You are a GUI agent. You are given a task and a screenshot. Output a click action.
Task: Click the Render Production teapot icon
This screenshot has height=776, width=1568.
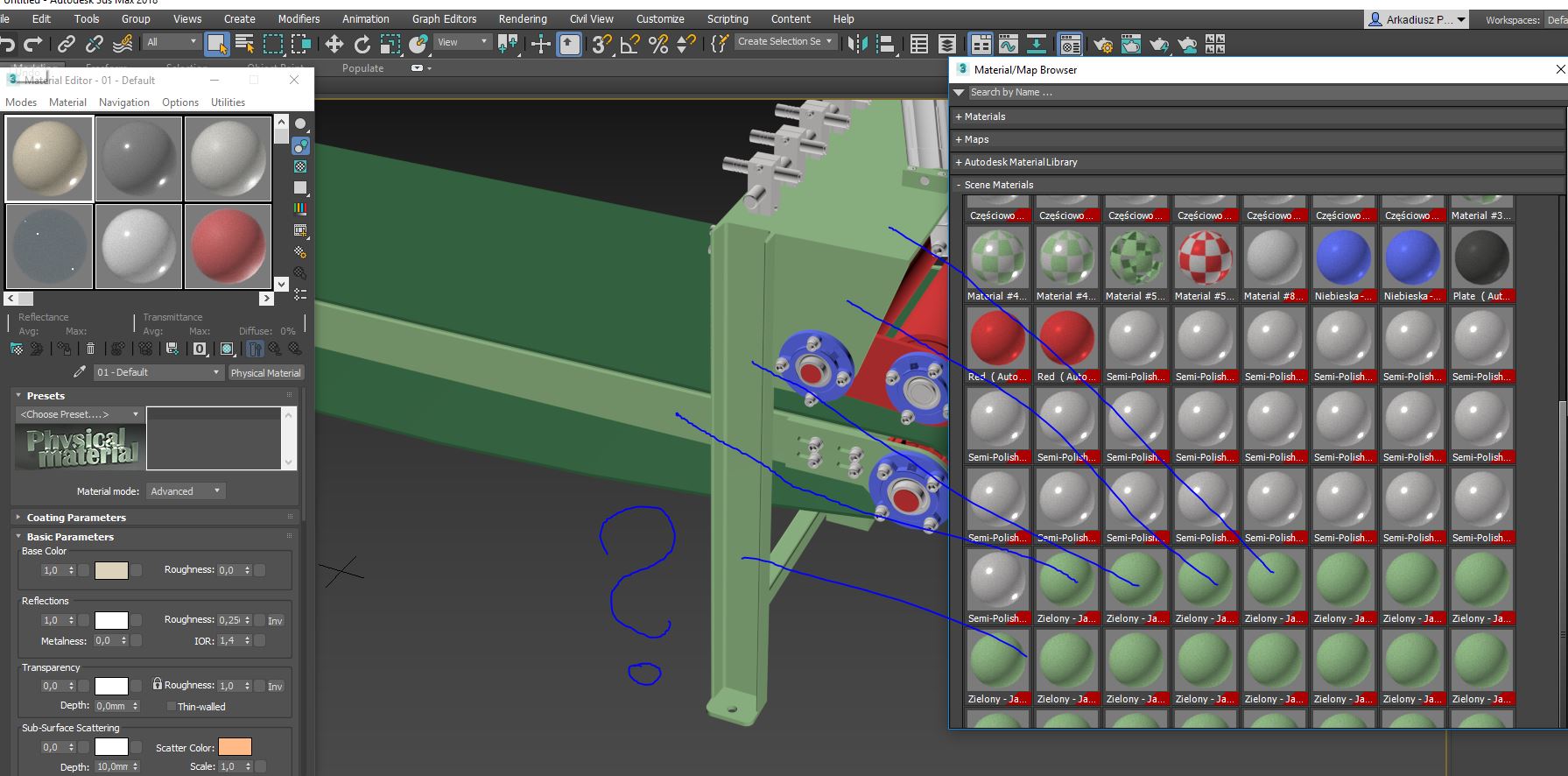(x=1159, y=44)
